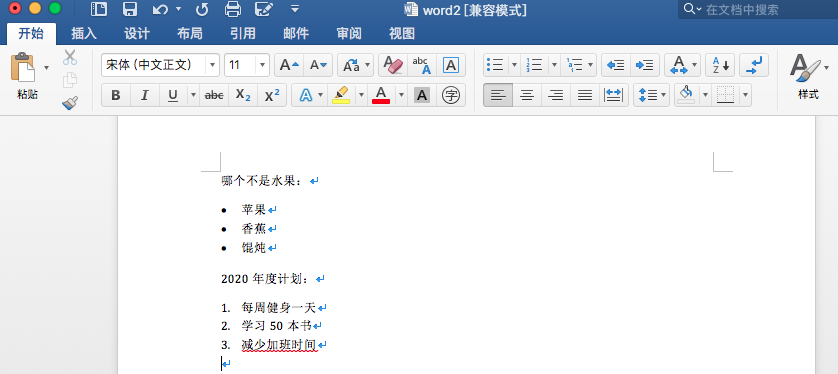
Task: Toggle Italic formatting
Action: [144, 95]
